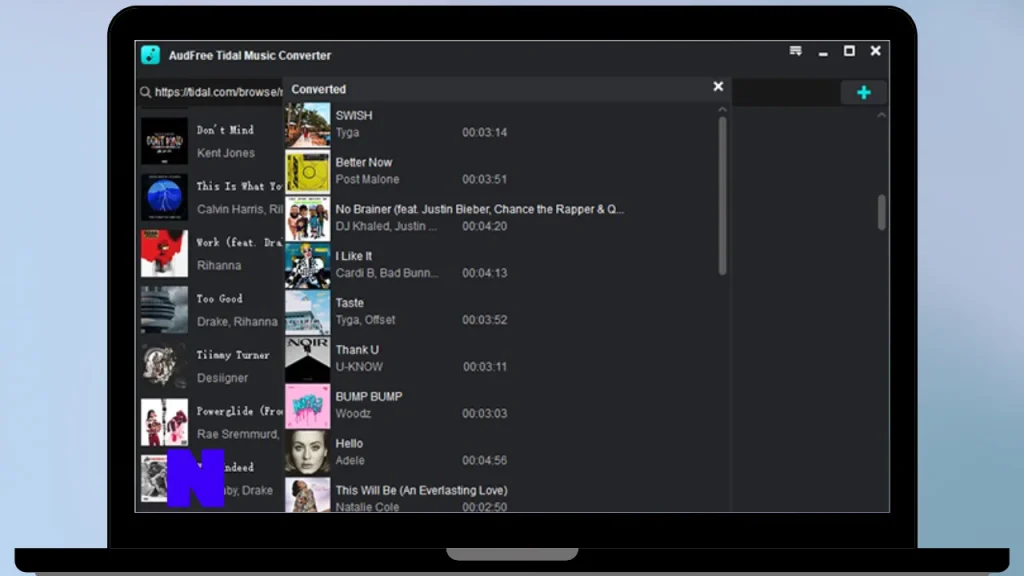Click the Thank U track title
Viewport: 1024px width, 576px height.
click(x=357, y=350)
